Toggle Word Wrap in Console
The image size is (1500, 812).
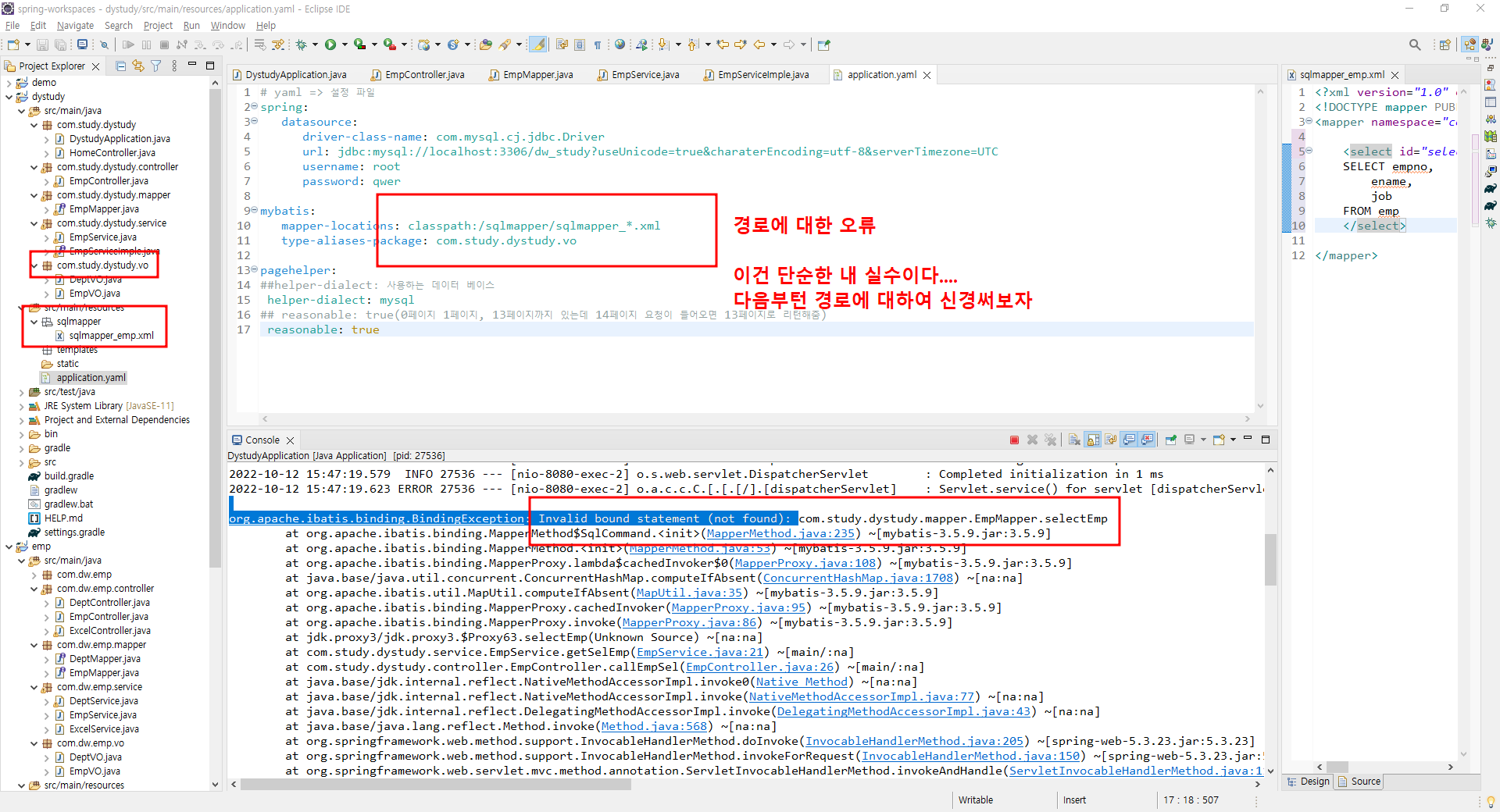[x=1111, y=440]
